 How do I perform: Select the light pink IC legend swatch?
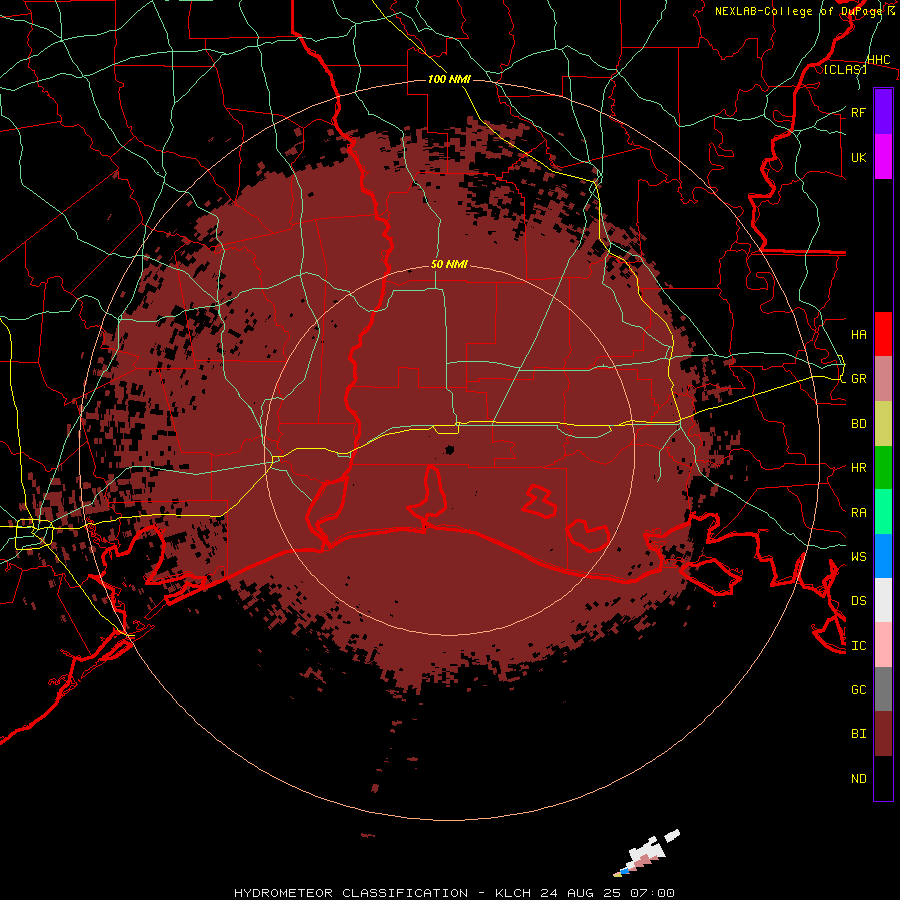[x=883, y=645]
